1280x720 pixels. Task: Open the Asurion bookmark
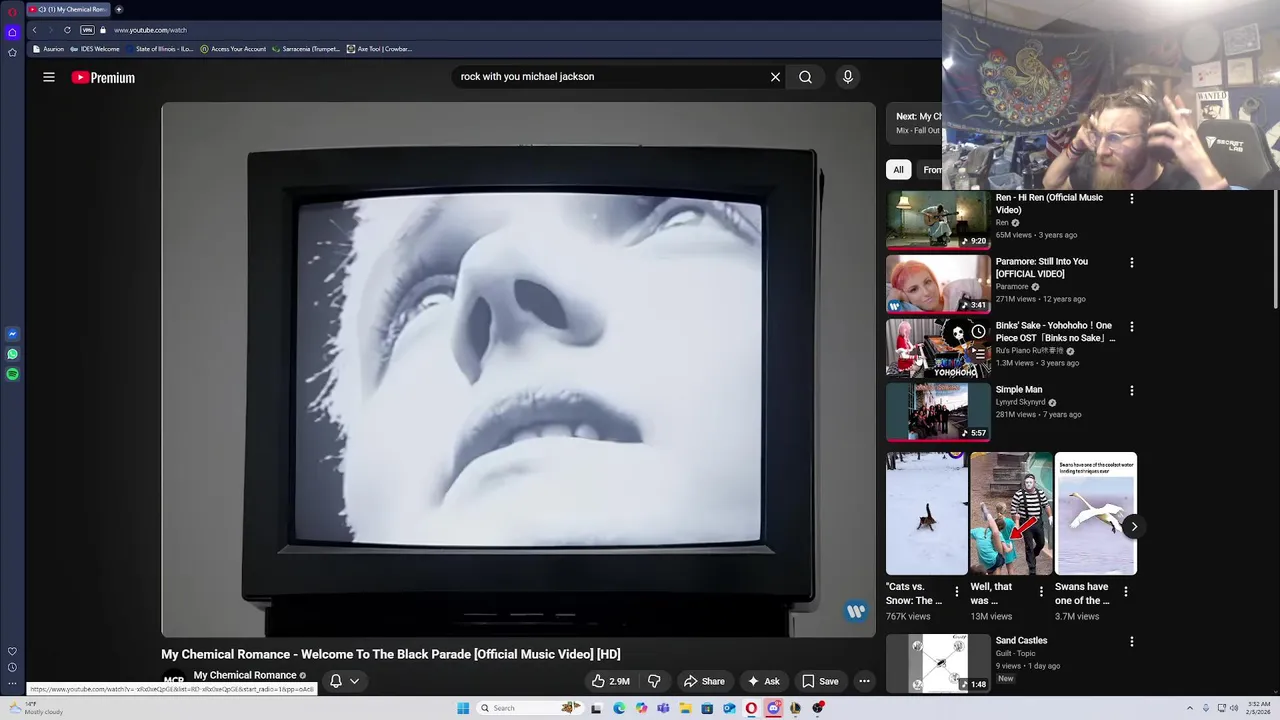(x=49, y=49)
